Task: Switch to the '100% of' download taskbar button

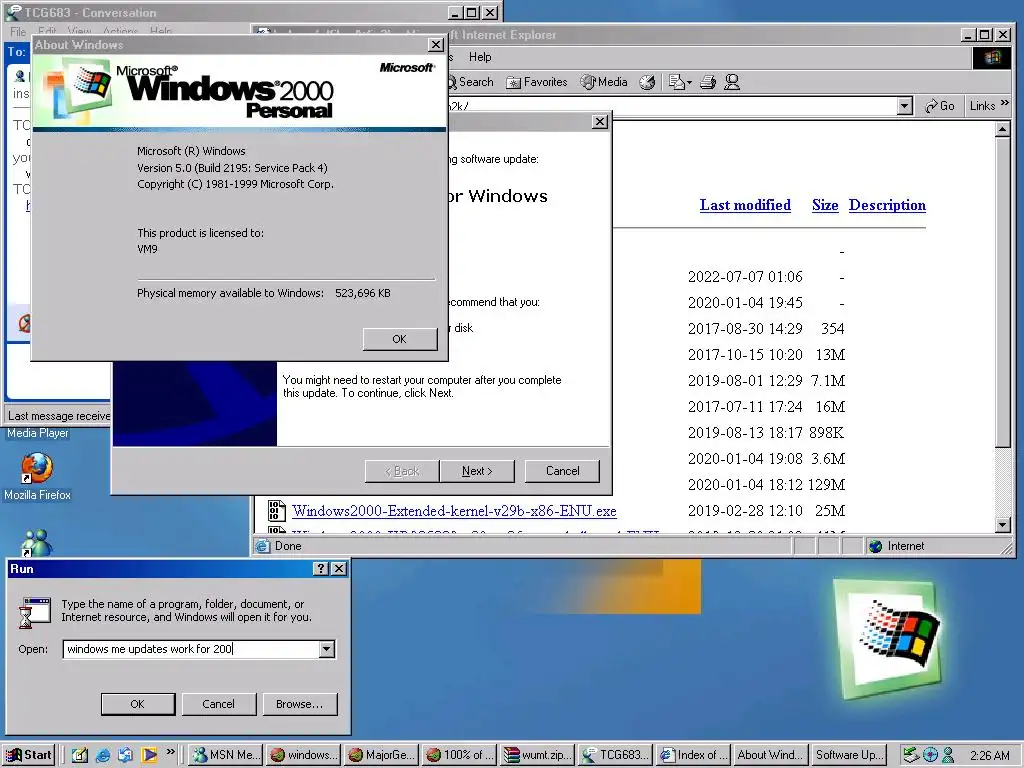Action: click(459, 755)
